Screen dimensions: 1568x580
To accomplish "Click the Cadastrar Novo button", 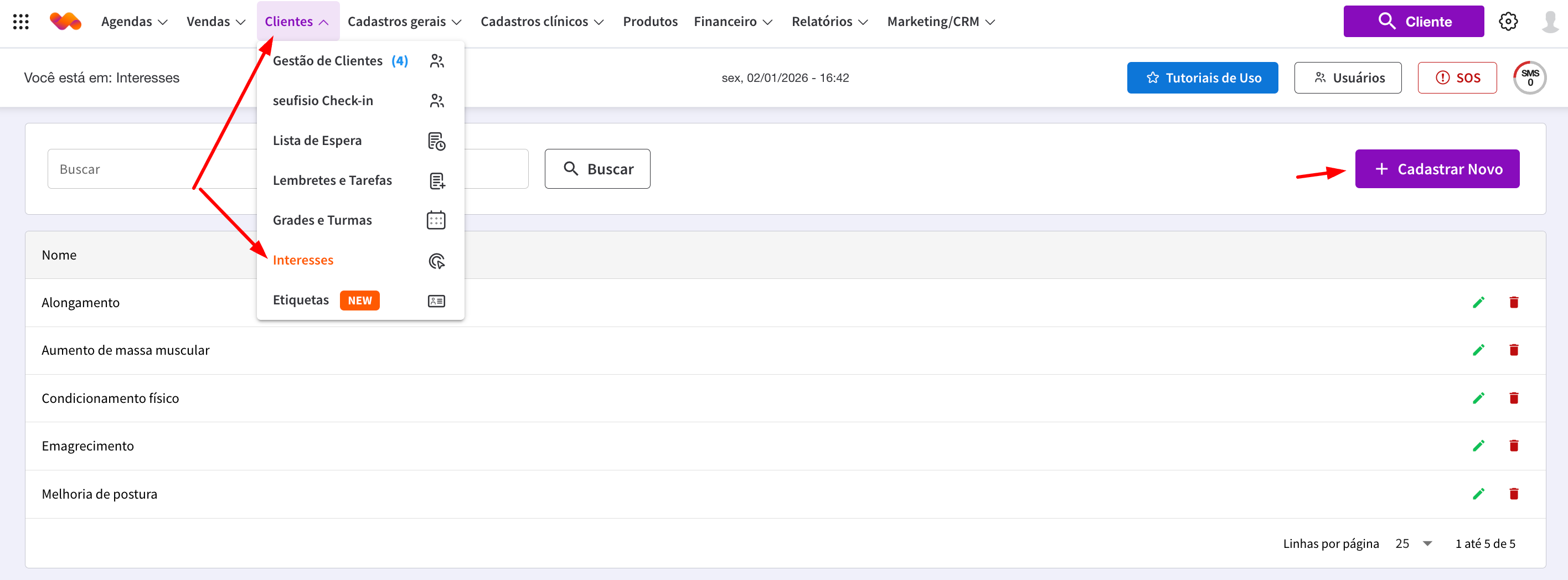I will (1437, 169).
